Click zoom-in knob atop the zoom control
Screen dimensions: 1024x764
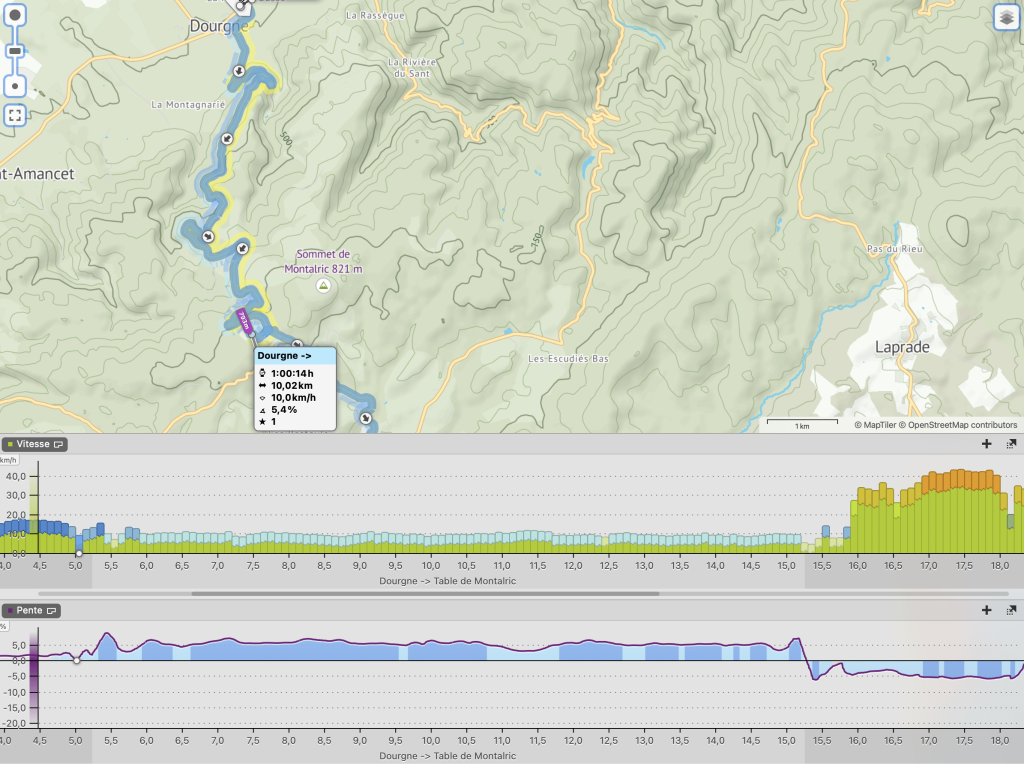[x=15, y=18]
